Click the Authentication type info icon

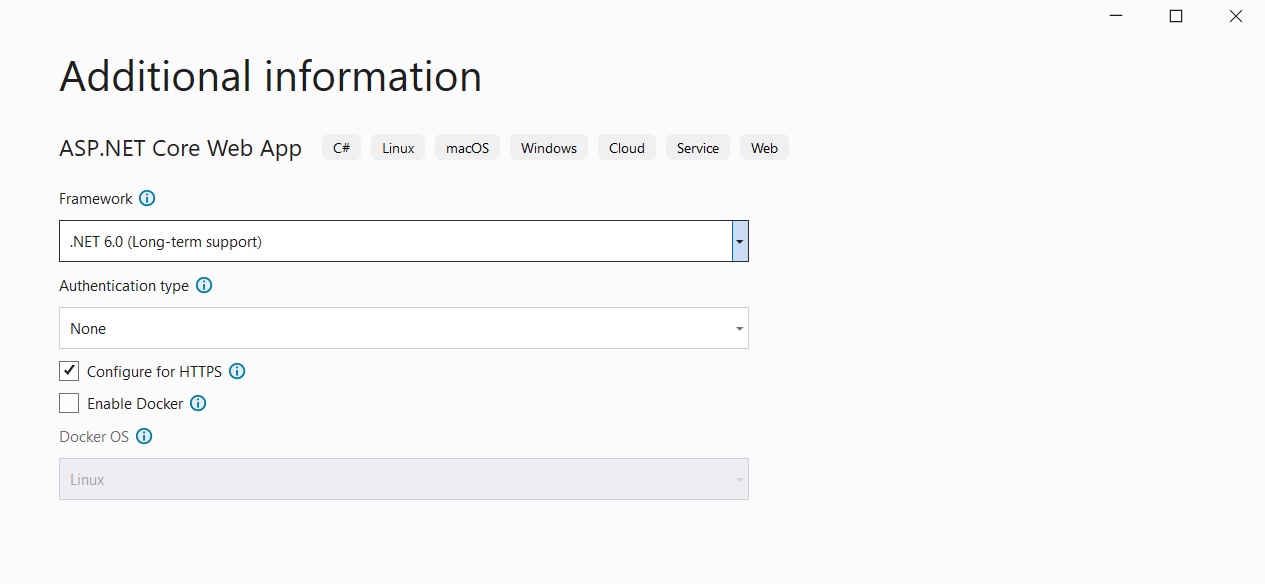pos(204,285)
